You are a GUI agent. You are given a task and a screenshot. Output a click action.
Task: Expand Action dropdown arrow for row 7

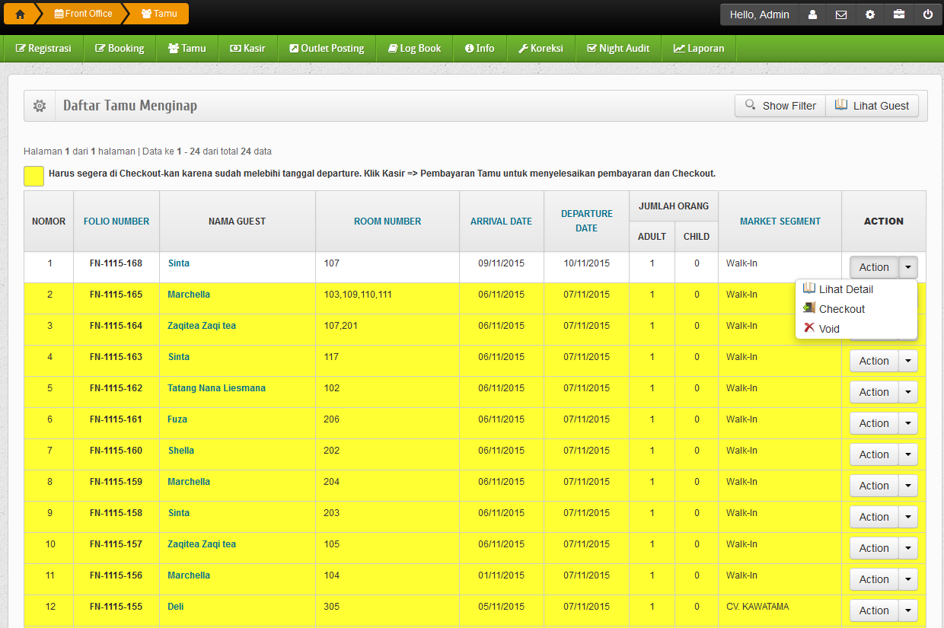coord(908,455)
